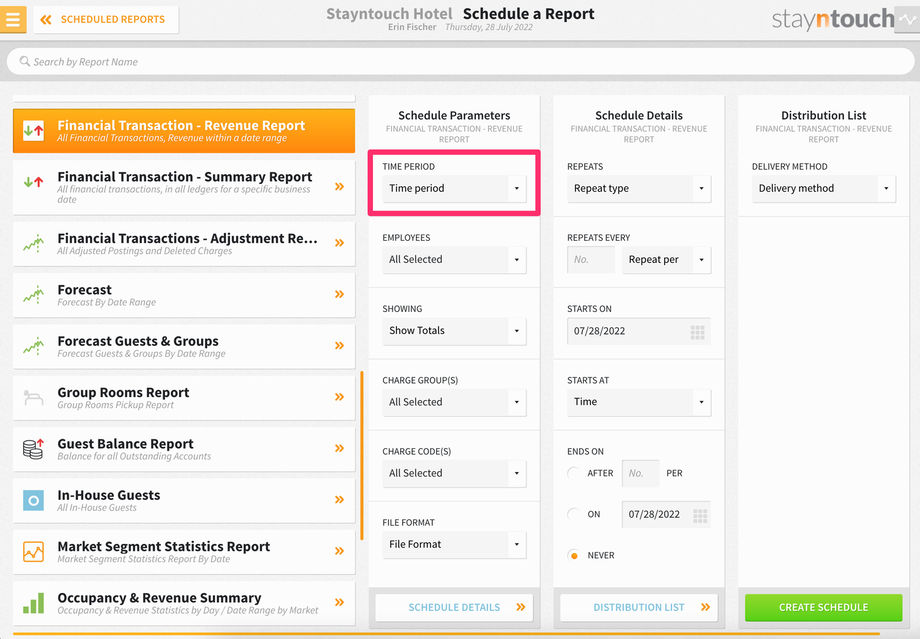Expand the Showing Show Totals dropdown
This screenshot has width=920, height=639.
[x=454, y=331]
